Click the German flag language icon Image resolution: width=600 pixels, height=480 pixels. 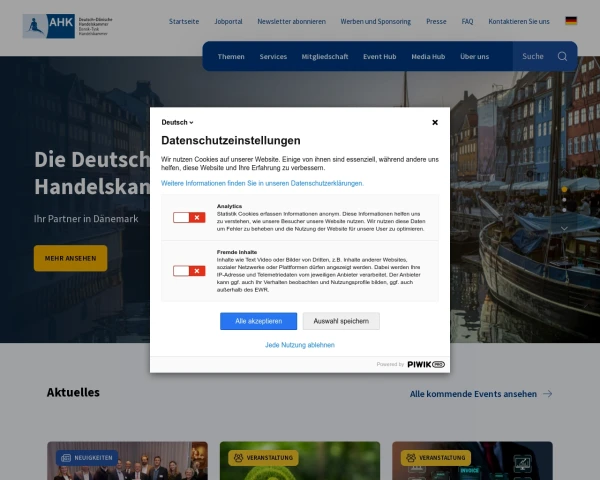[x=571, y=21]
